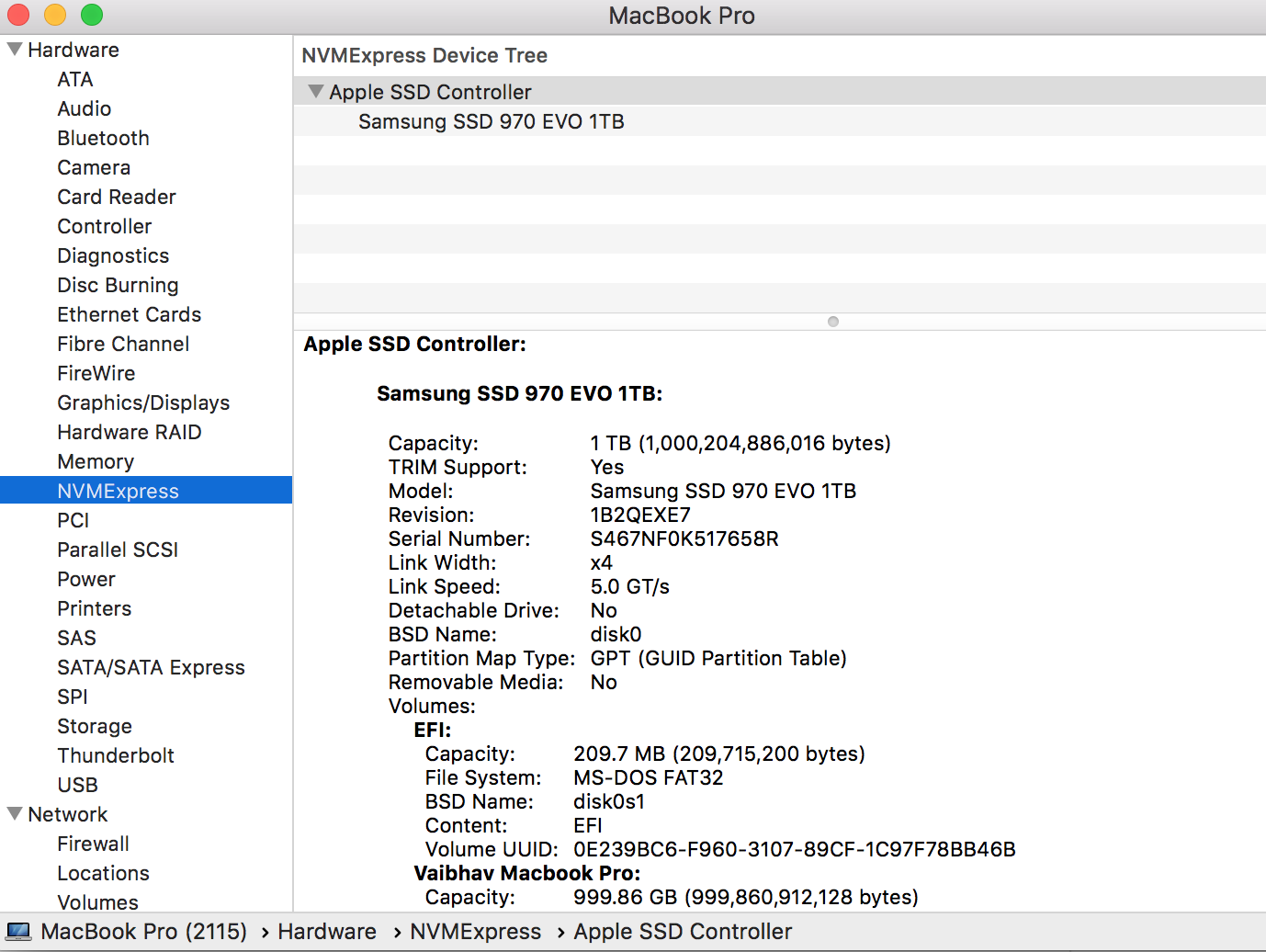Select USB in the sidebar
Viewport: 1266px width, 952px height.
(x=77, y=785)
